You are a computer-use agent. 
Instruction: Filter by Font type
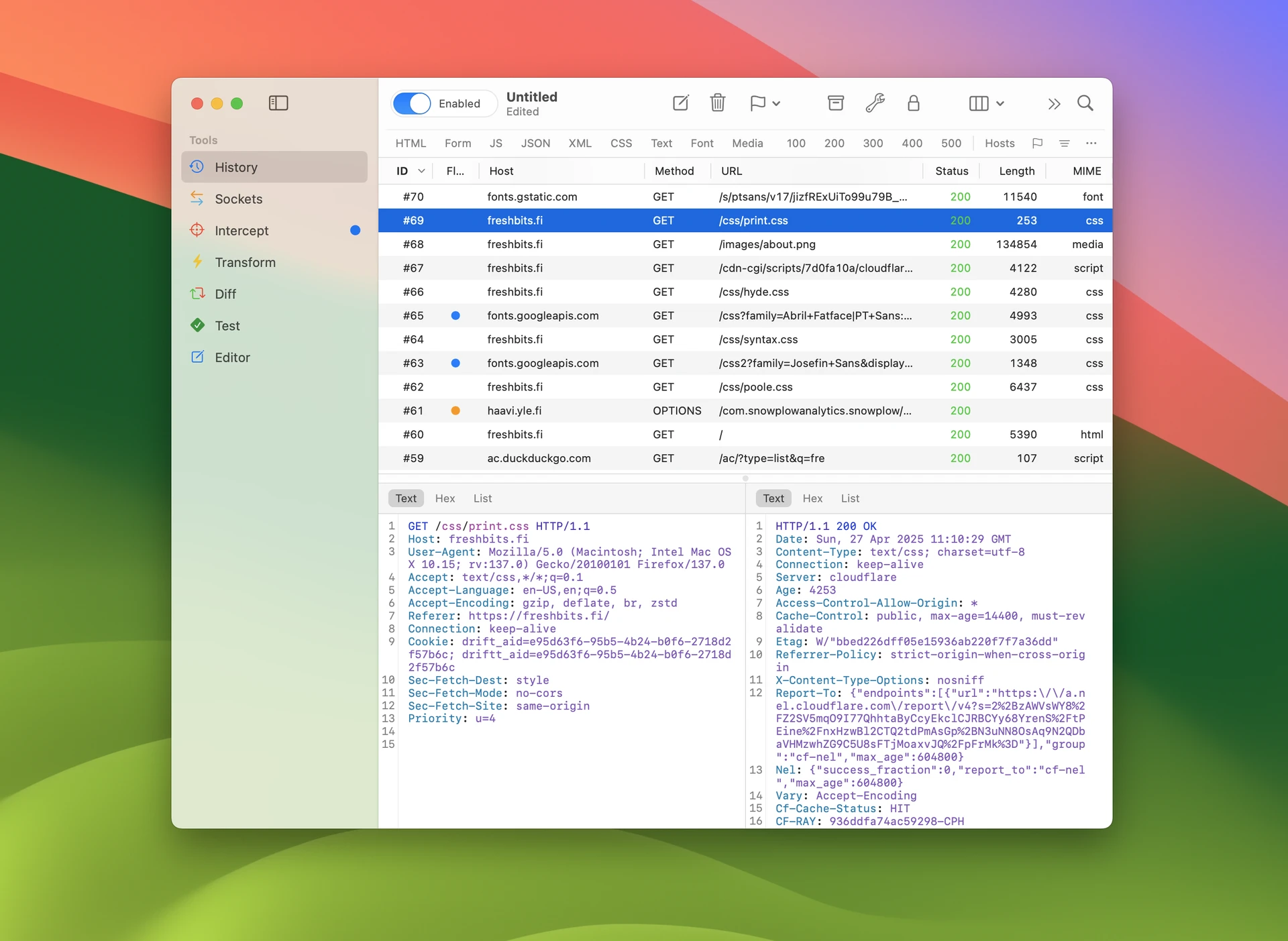[x=702, y=143]
